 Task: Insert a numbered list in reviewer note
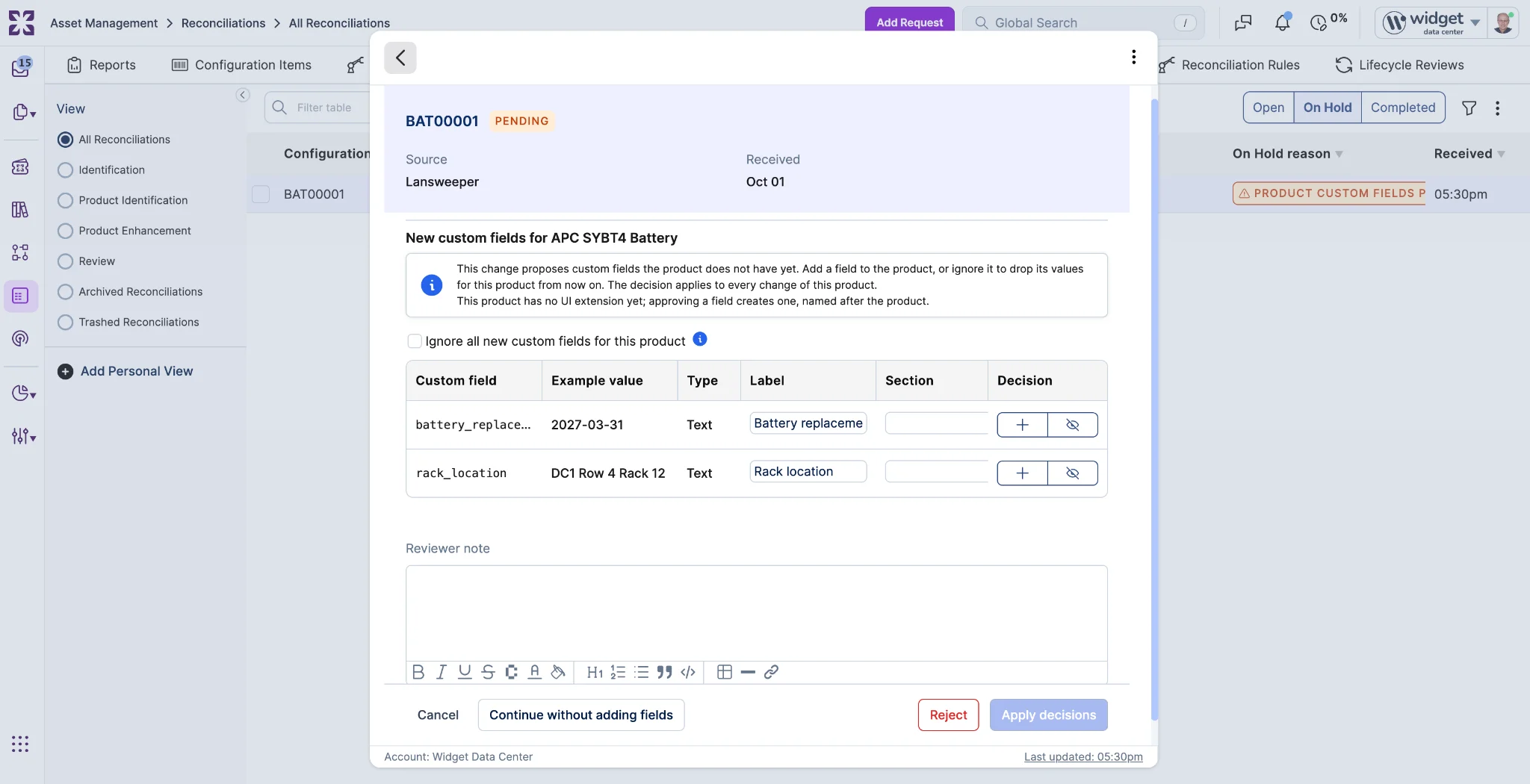click(x=618, y=672)
